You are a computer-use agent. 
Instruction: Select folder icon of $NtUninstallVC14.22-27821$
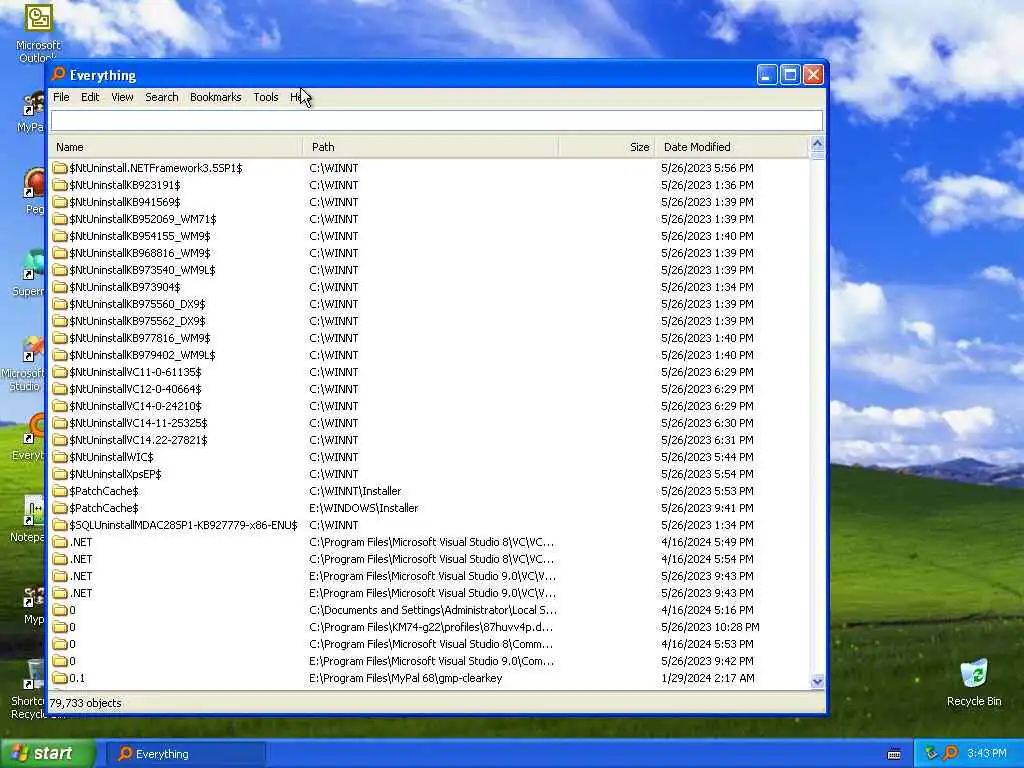(60, 440)
